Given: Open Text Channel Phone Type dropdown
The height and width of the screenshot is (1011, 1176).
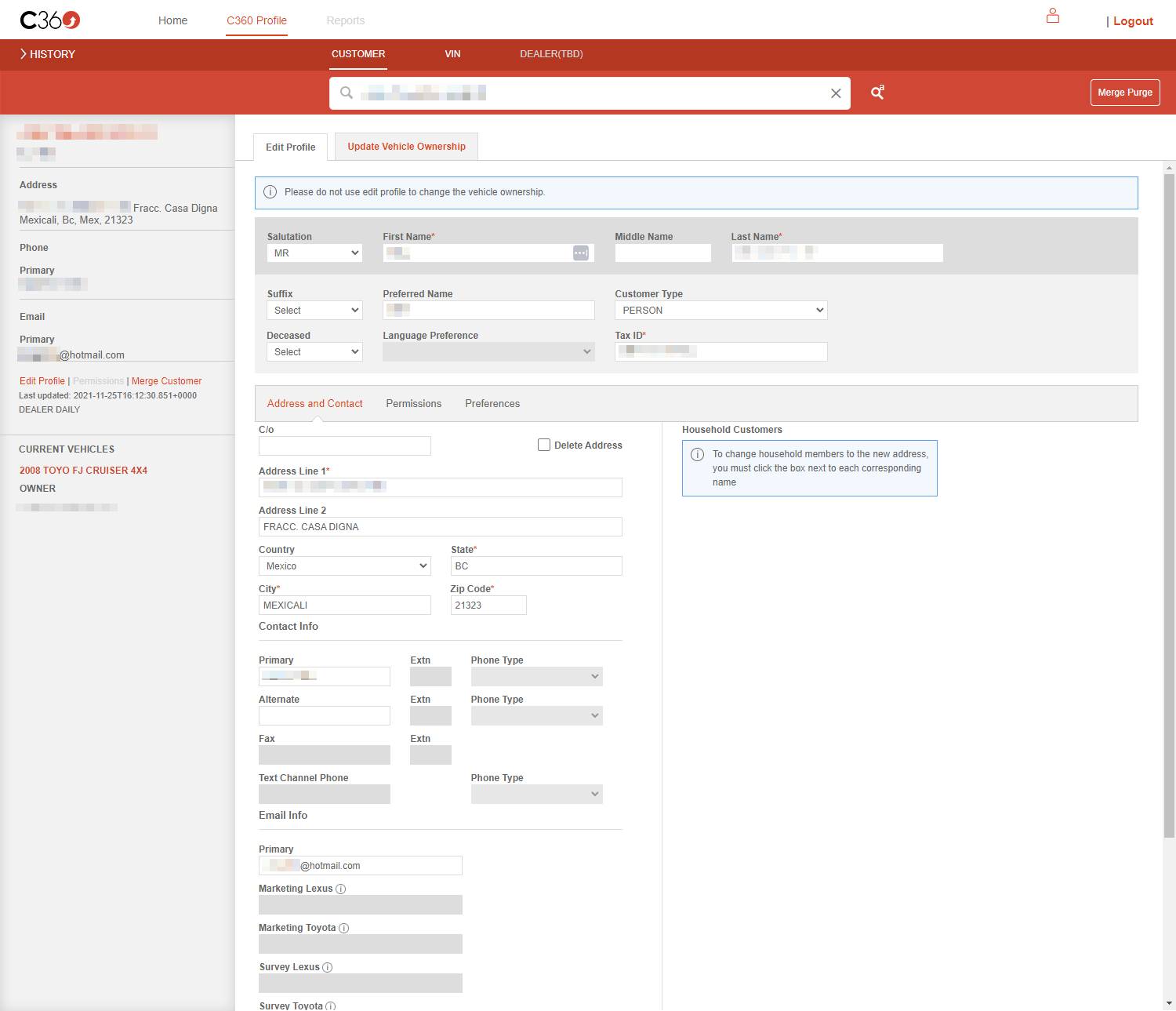Looking at the screenshot, I should (x=536, y=794).
